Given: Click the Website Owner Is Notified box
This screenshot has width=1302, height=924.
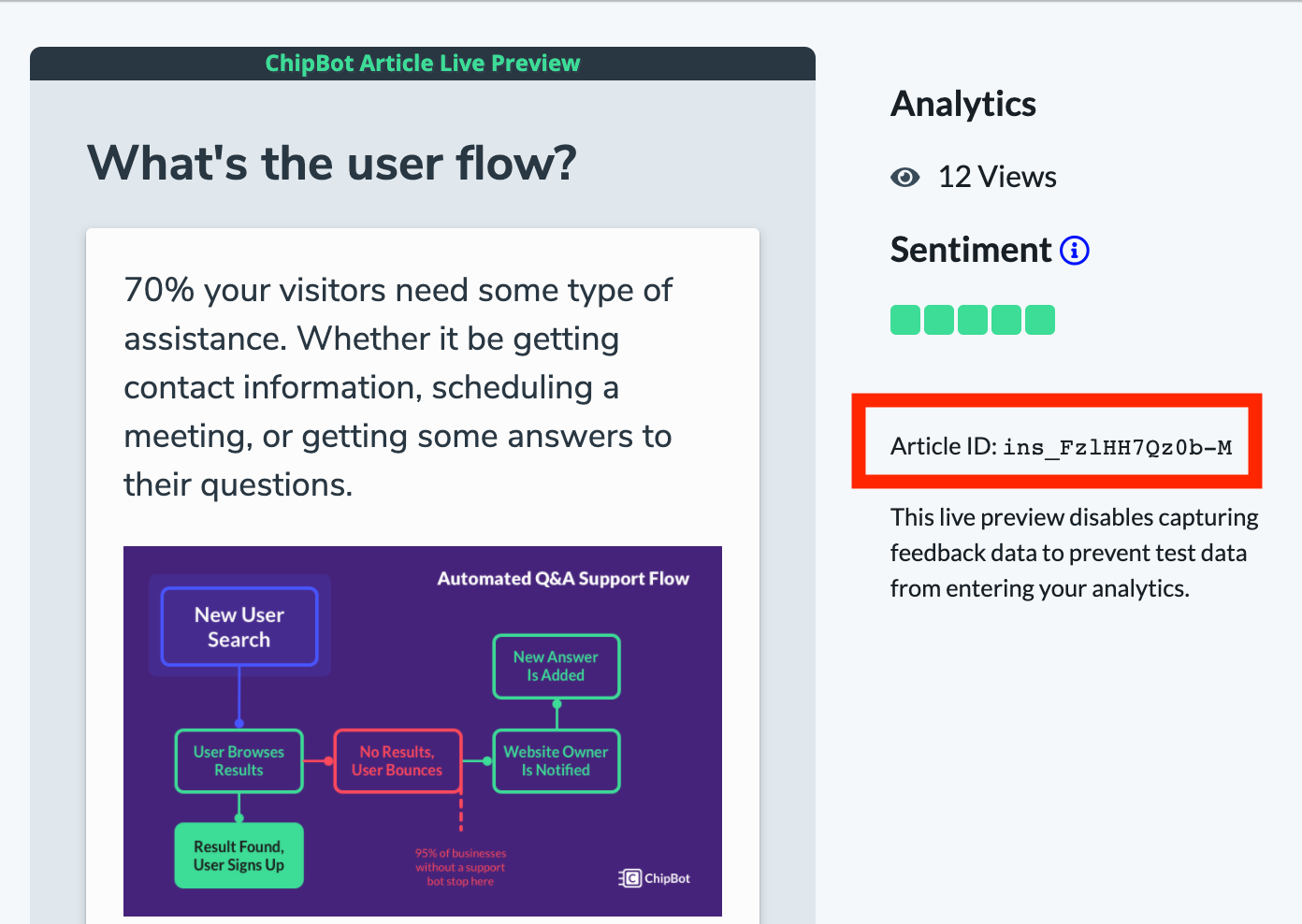Looking at the screenshot, I should tap(556, 761).
